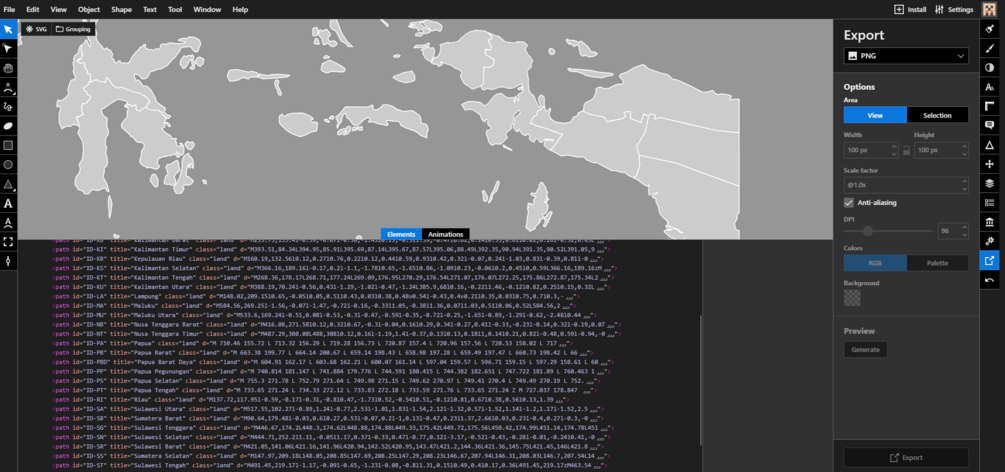Click the Export button

[x=906, y=458]
